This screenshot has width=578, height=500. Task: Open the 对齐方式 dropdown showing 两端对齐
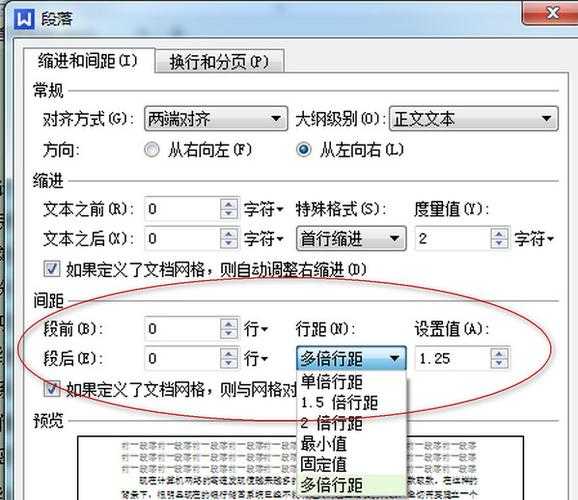[x=216, y=119]
